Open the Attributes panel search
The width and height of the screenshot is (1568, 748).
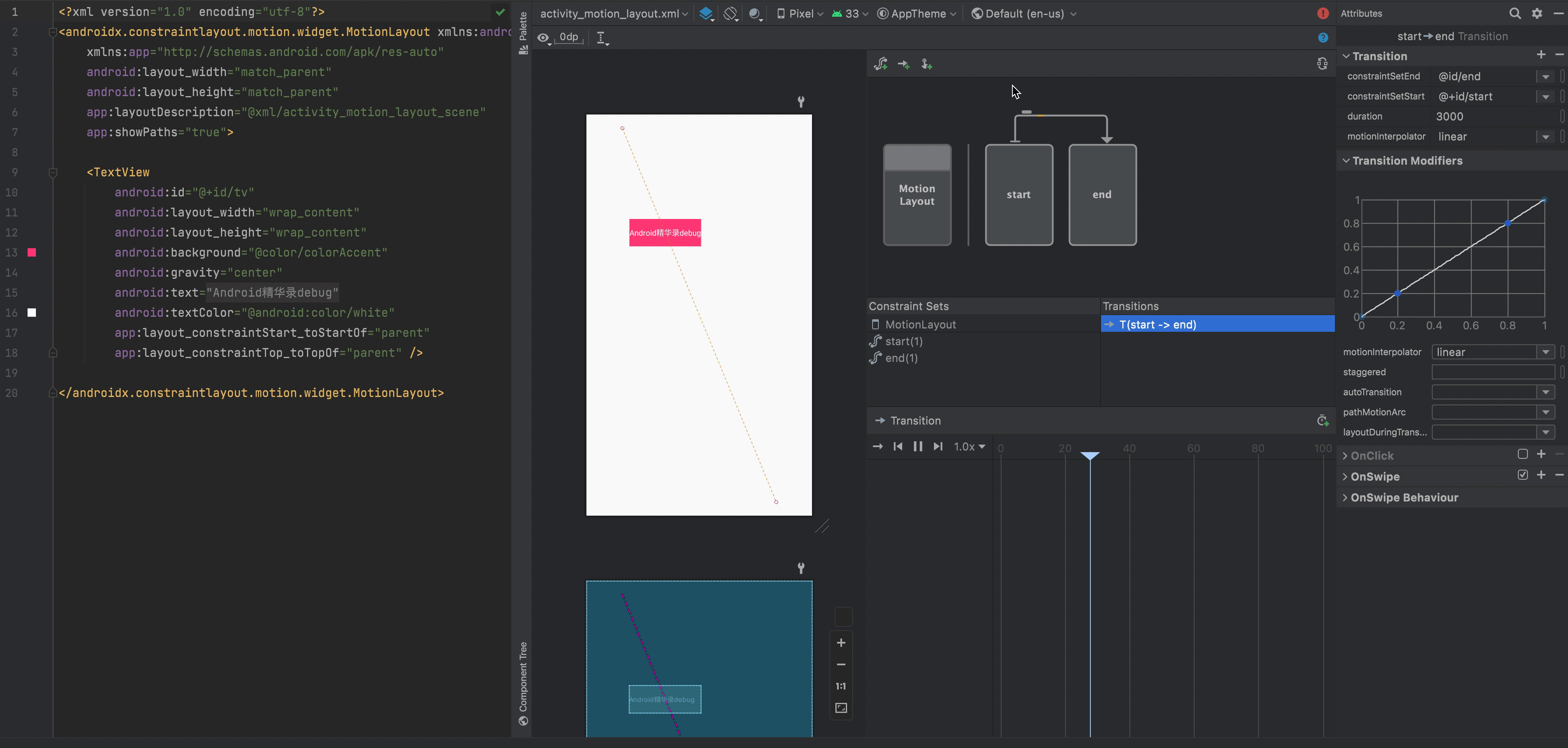1515,13
